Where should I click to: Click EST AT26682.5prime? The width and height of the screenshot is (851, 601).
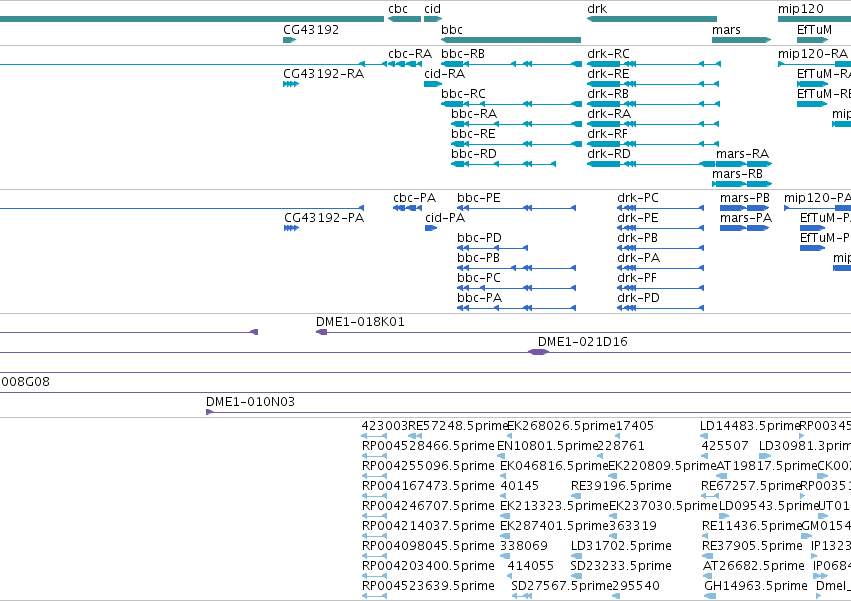point(753,566)
